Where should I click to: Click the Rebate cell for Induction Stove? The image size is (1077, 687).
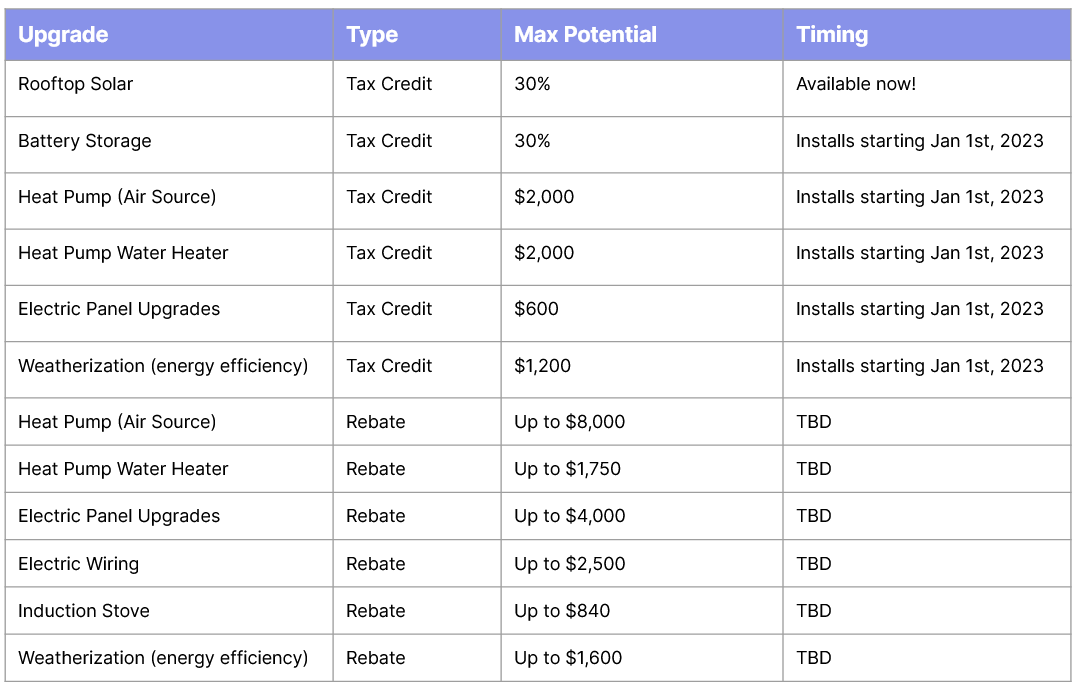coord(376,611)
